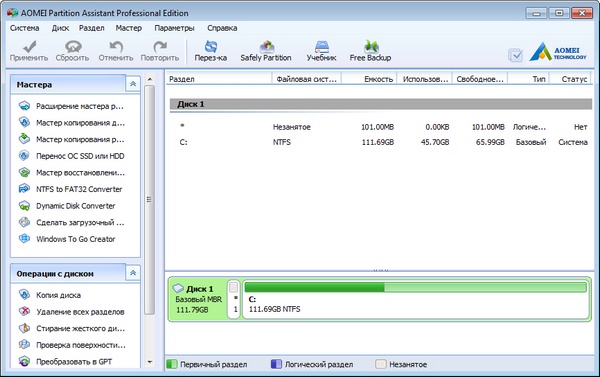Collapse the Мастера panel
The width and height of the screenshot is (600, 377).
[133, 83]
